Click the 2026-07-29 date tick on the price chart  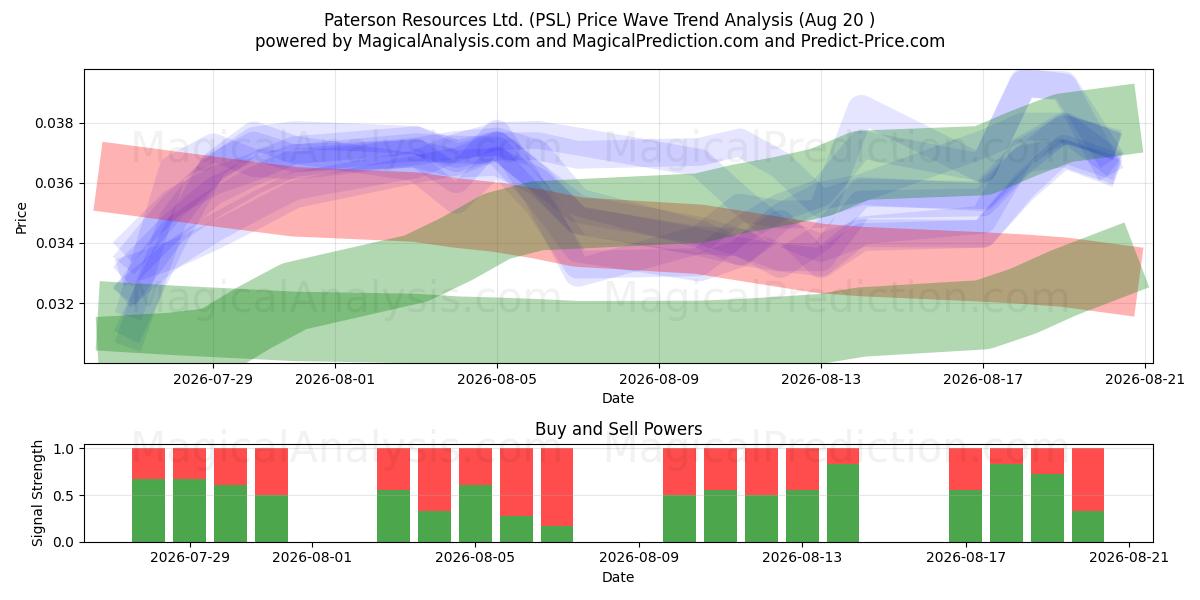[213, 379]
